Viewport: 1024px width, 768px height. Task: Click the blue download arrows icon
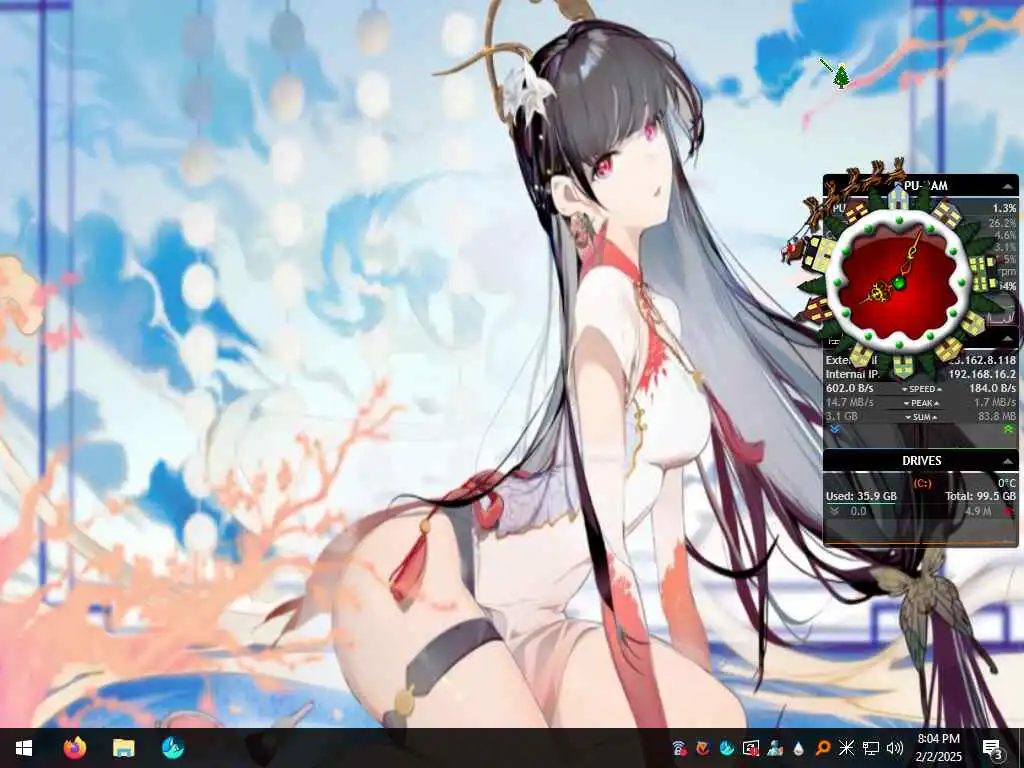pyautogui.click(x=835, y=429)
